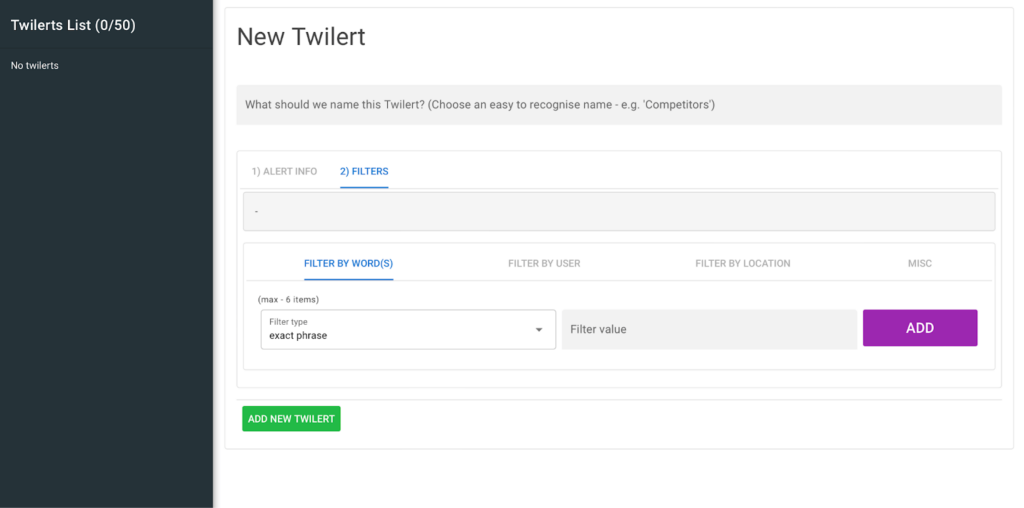Click the New Twilert page heading
The height and width of the screenshot is (508, 1024).
pyautogui.click(x=301, y=37)
